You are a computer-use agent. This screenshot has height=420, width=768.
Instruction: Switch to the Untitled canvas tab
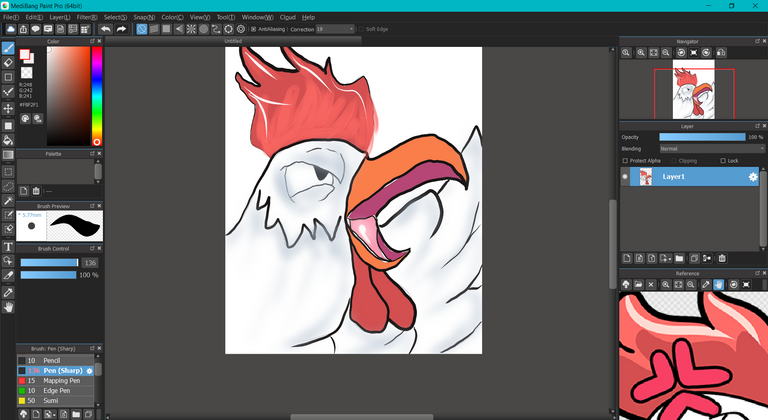tap(233, 41)
